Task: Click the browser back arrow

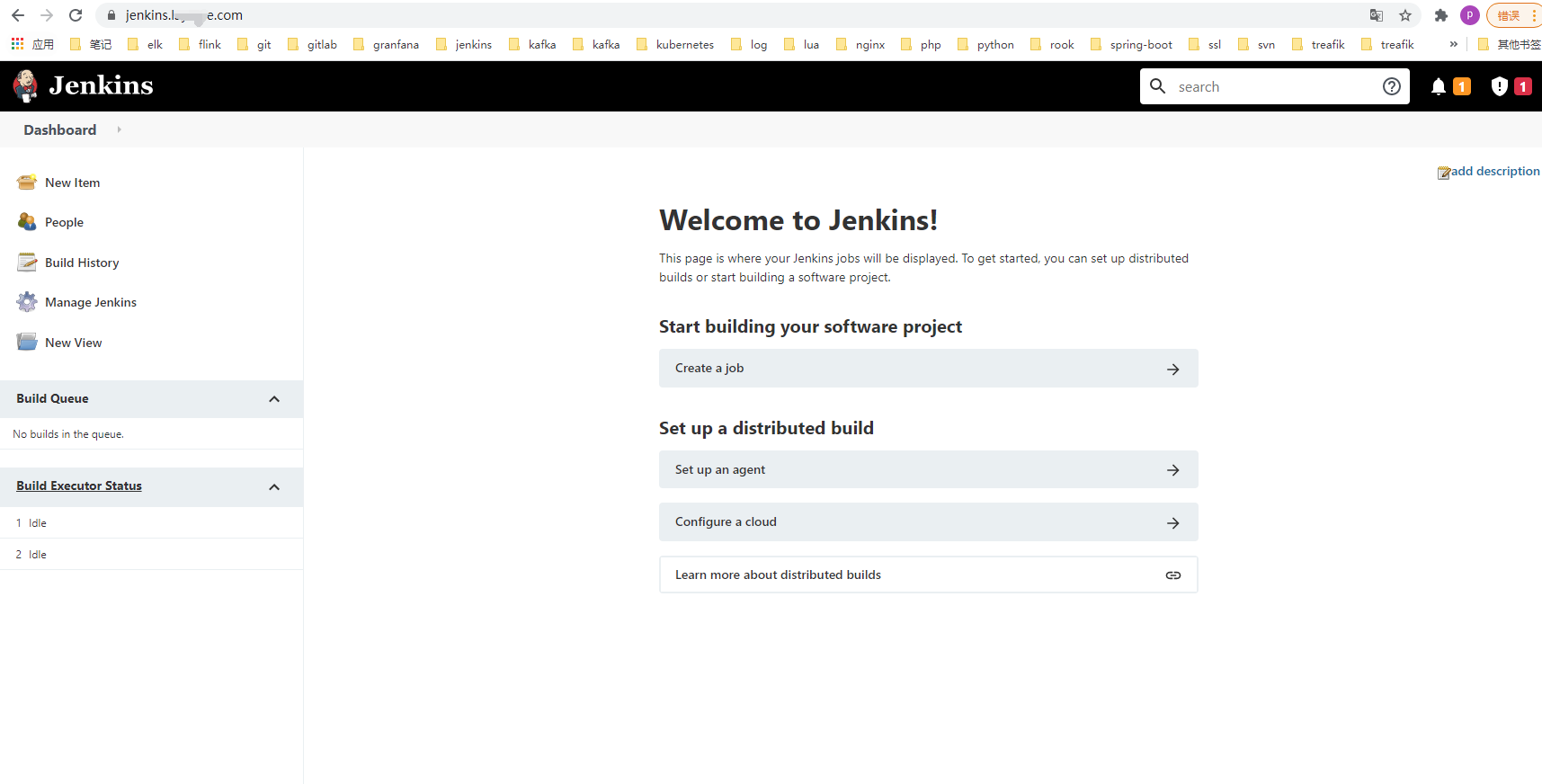Action: [18, 15]
